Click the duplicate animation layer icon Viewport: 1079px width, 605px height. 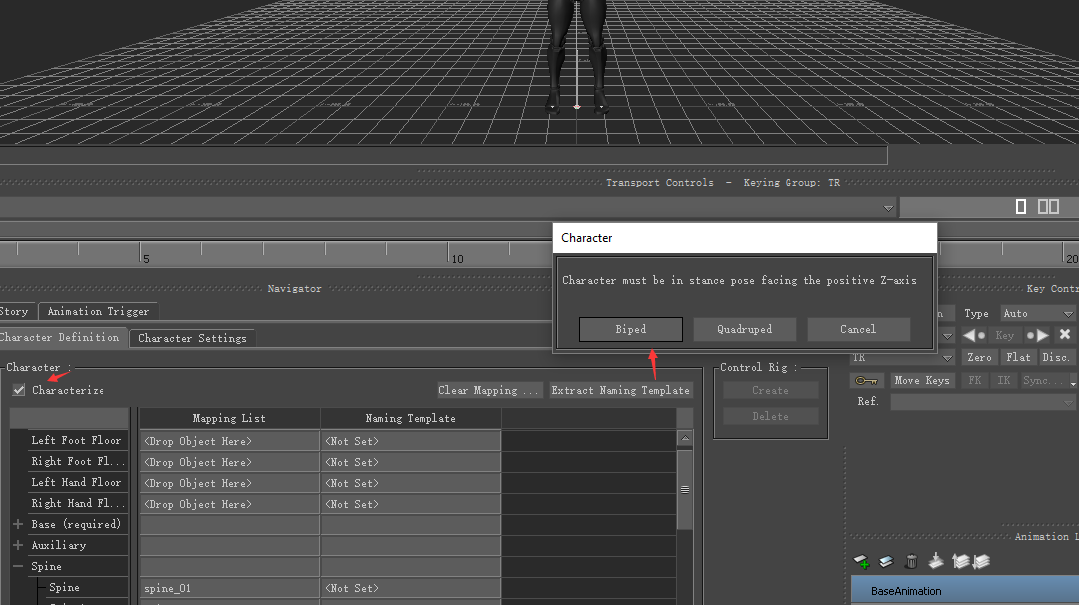(886, 562)
